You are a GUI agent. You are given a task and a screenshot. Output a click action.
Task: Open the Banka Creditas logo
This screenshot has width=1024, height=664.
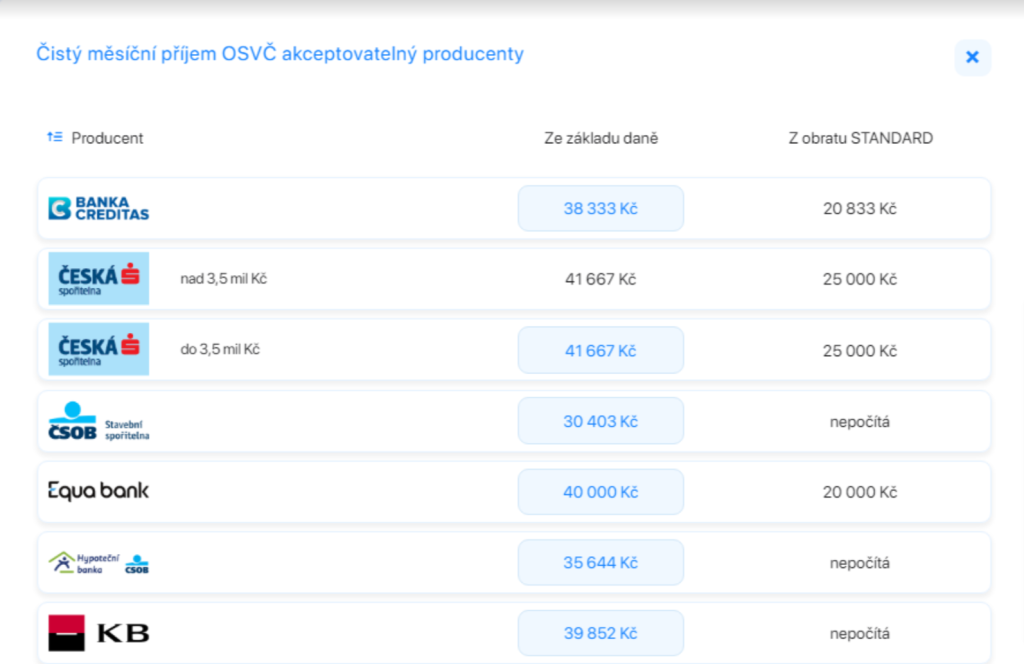click(x=99, y=209)
